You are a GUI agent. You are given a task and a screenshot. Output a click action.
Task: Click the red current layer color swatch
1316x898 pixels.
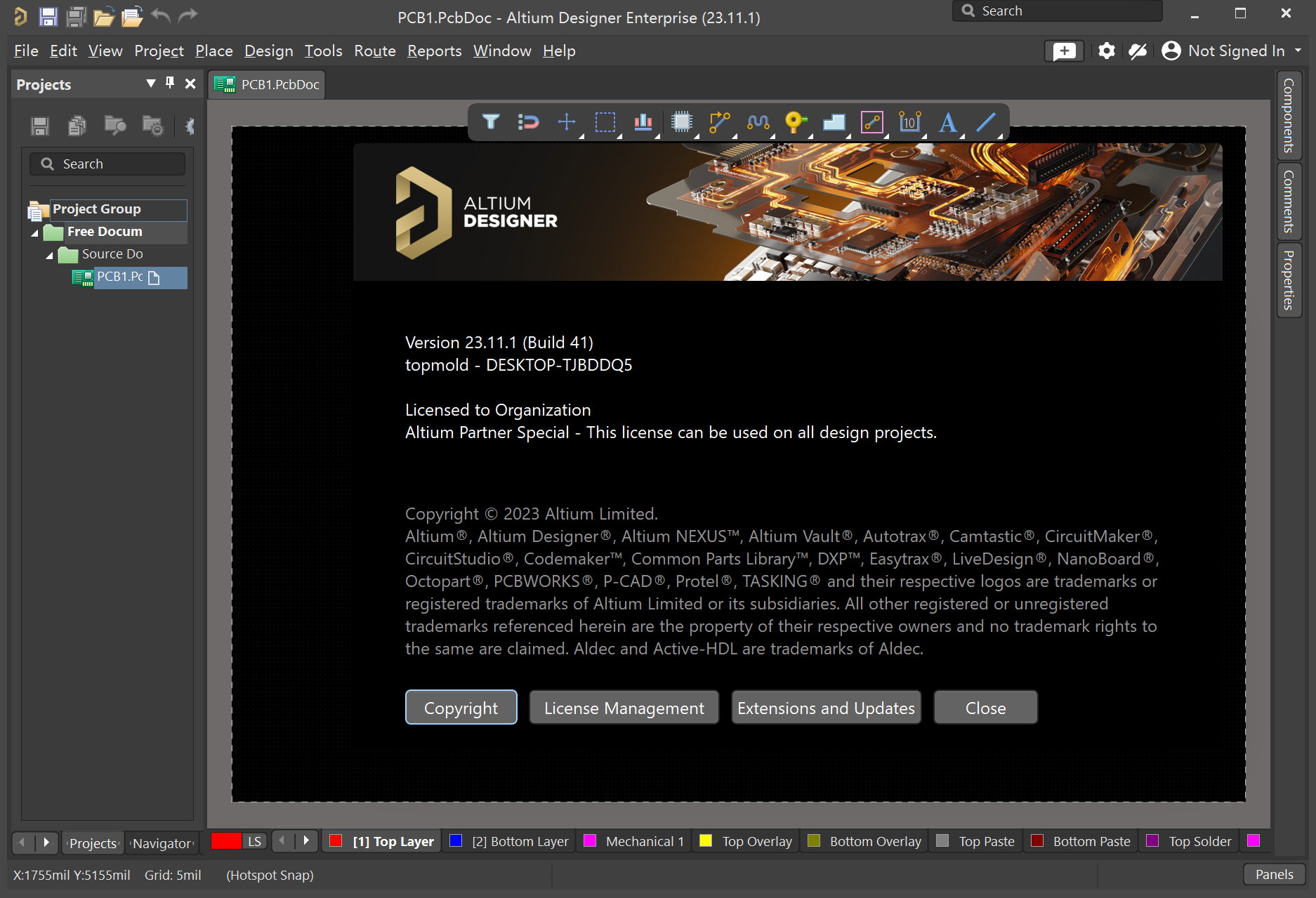(225, 841)
